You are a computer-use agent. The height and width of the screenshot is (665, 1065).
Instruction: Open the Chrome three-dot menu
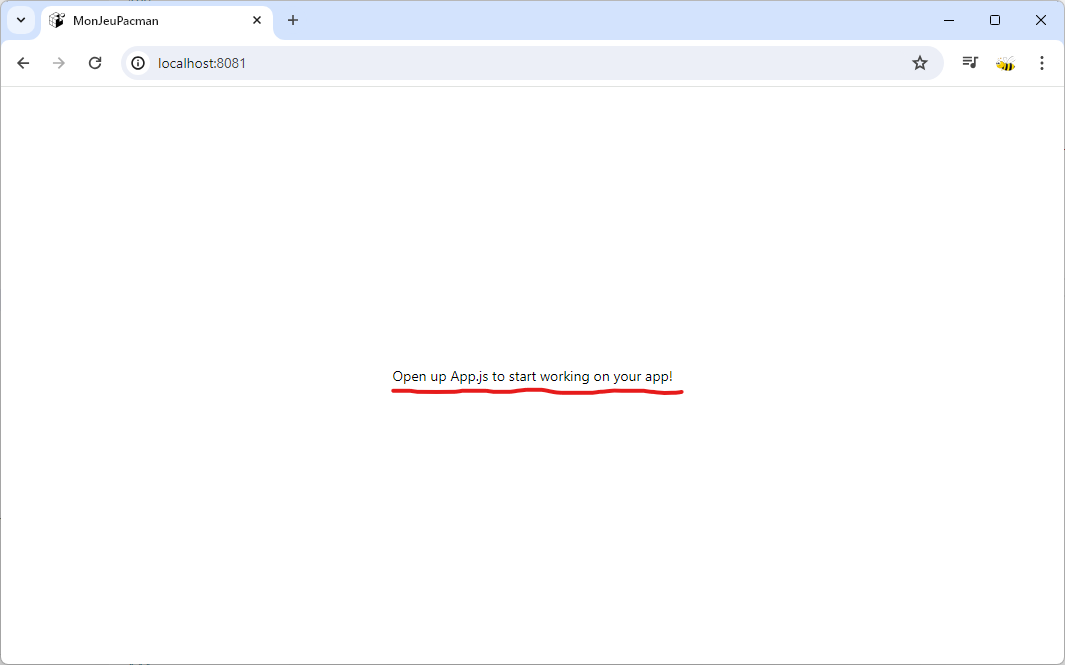1041,63
